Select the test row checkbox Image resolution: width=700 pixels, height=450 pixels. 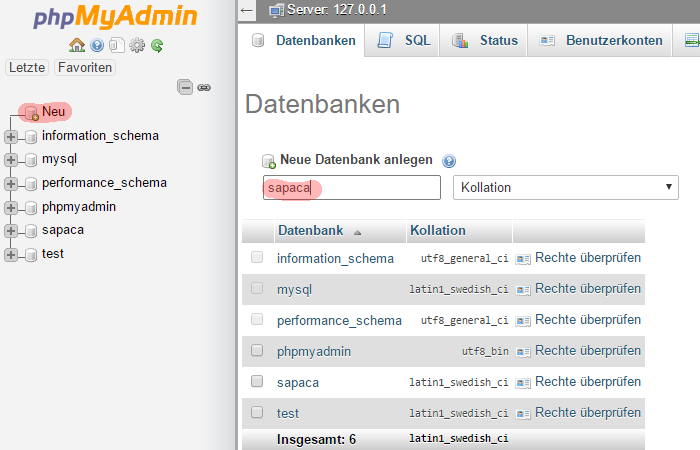tap(257, 412)
